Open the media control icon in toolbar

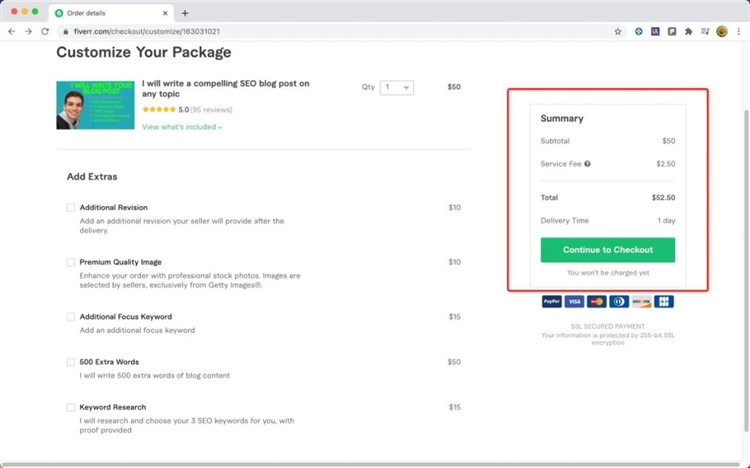pyautogui.click(x=705, y=31)
